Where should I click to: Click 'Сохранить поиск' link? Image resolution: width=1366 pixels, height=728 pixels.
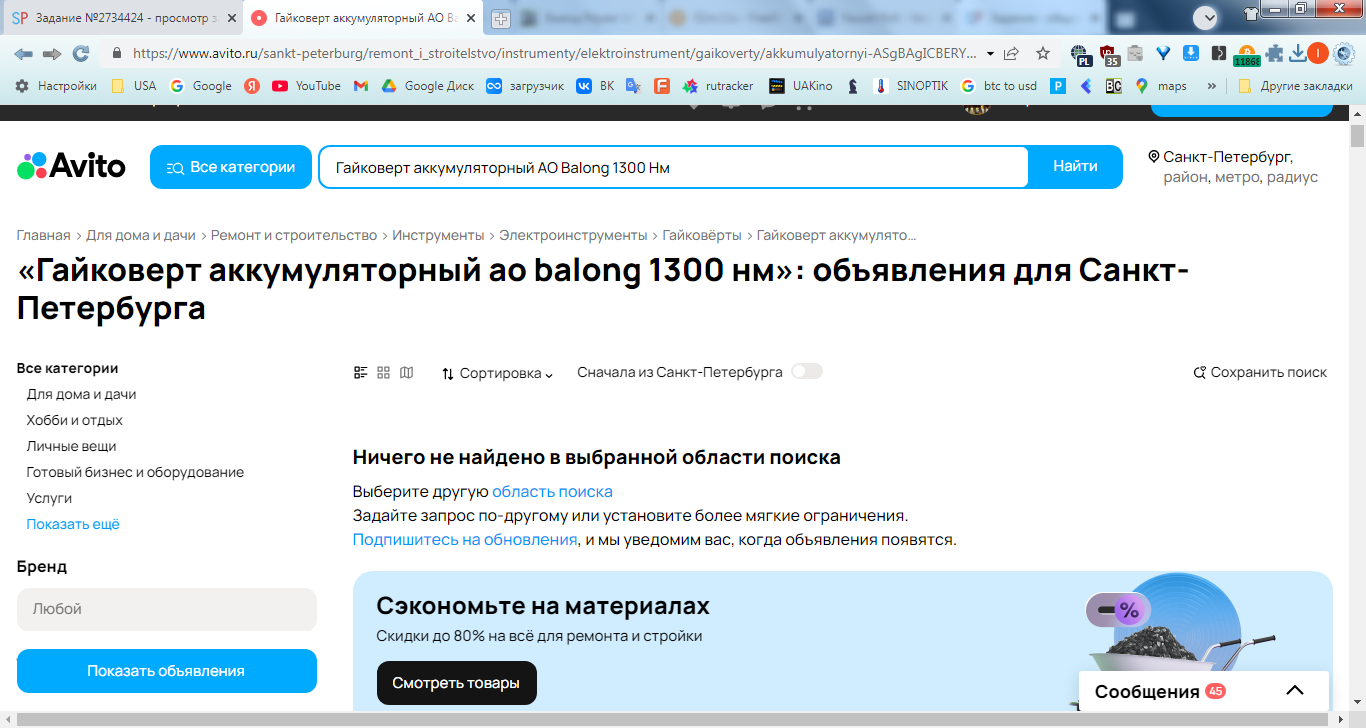pos(1260,373)
